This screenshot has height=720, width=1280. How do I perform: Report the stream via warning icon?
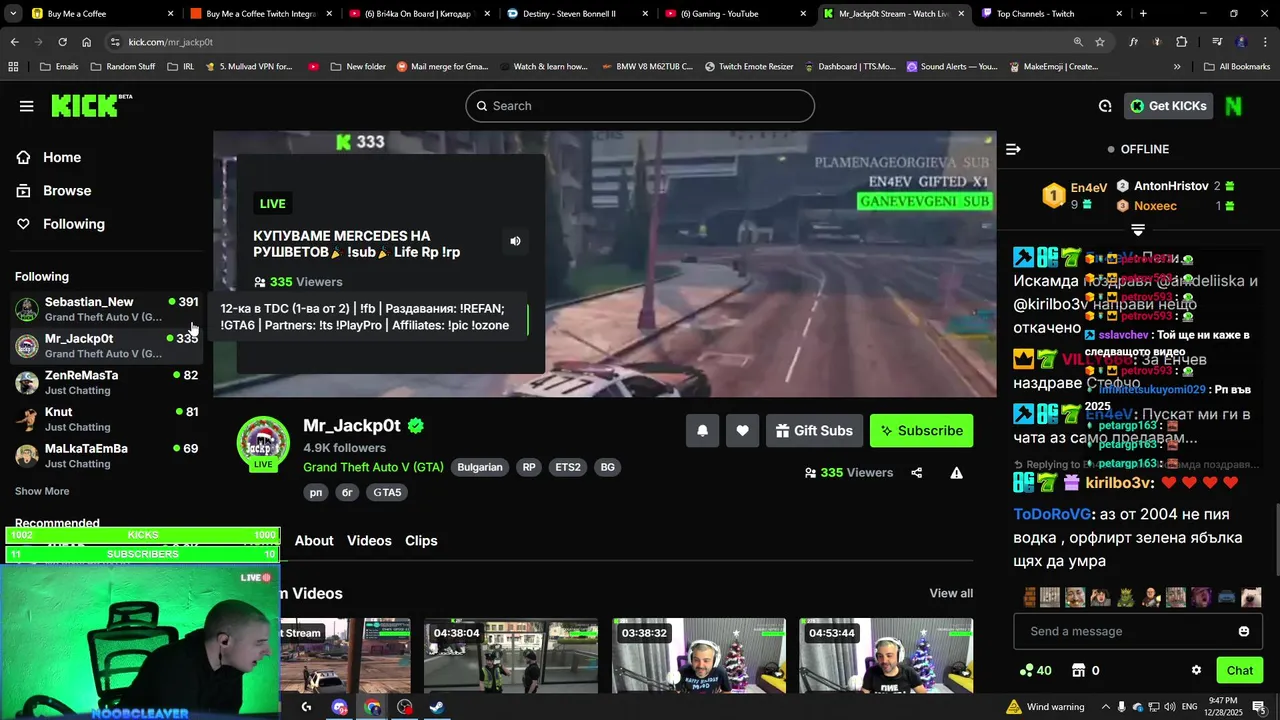point(956,473)
